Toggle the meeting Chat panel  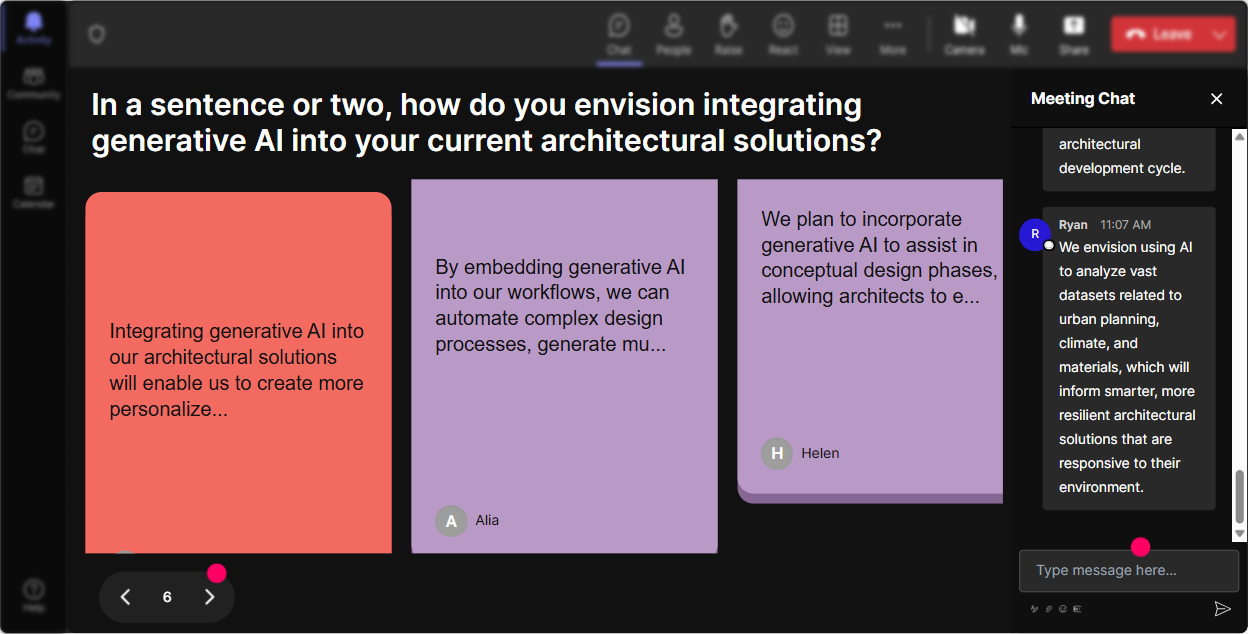coord(619,34)
